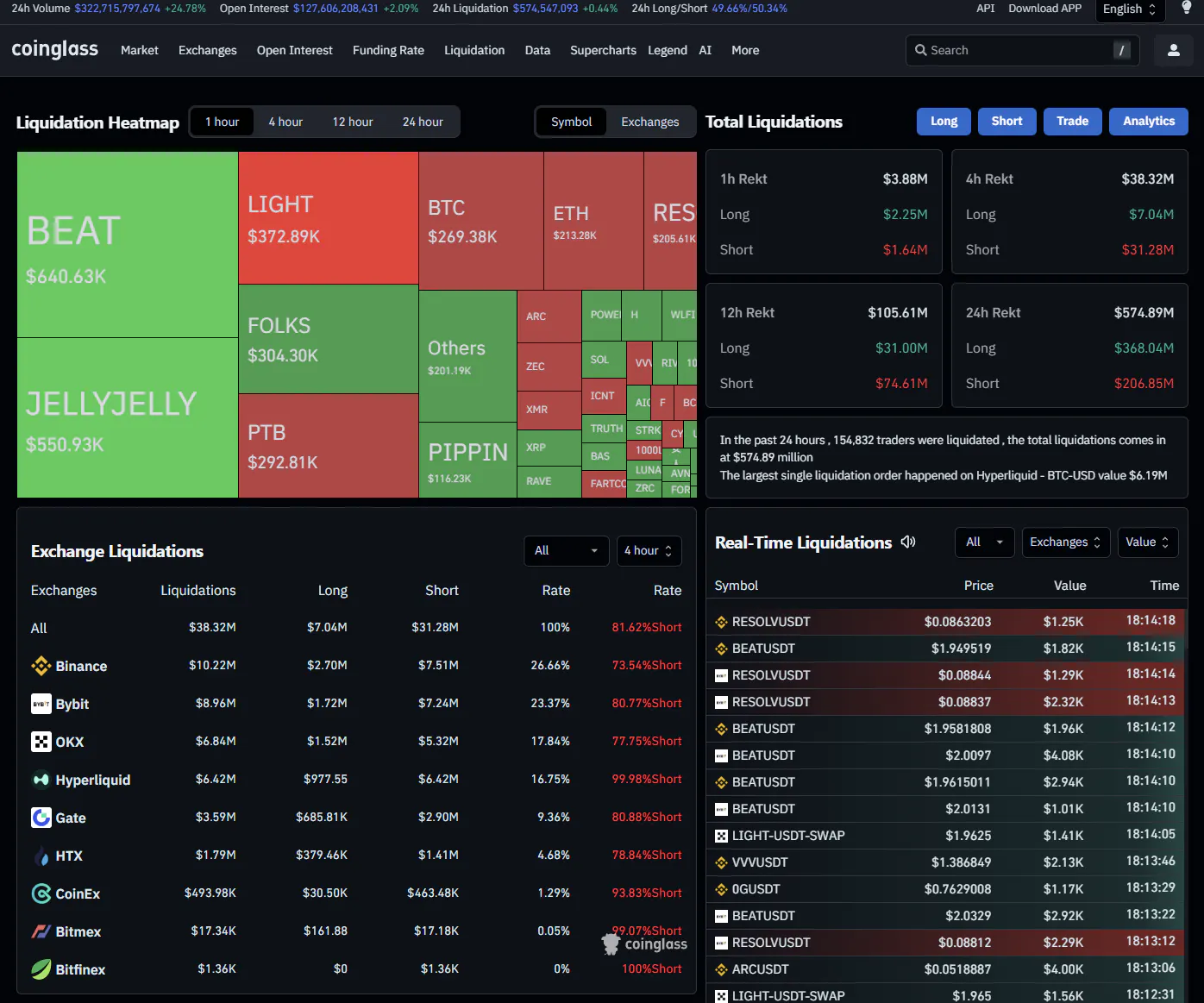The height and width of the screenshot is (1003, 1204).
Task: Toggle the lightbulb theme icon
Action: (x=1187, y=8)
